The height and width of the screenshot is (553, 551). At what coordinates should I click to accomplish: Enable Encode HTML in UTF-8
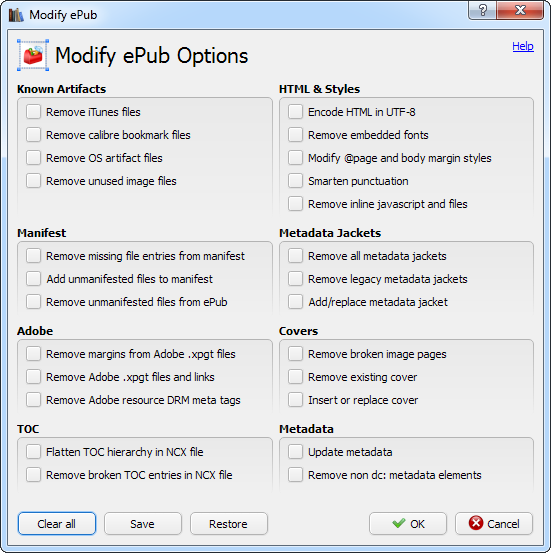click(295, 112)
